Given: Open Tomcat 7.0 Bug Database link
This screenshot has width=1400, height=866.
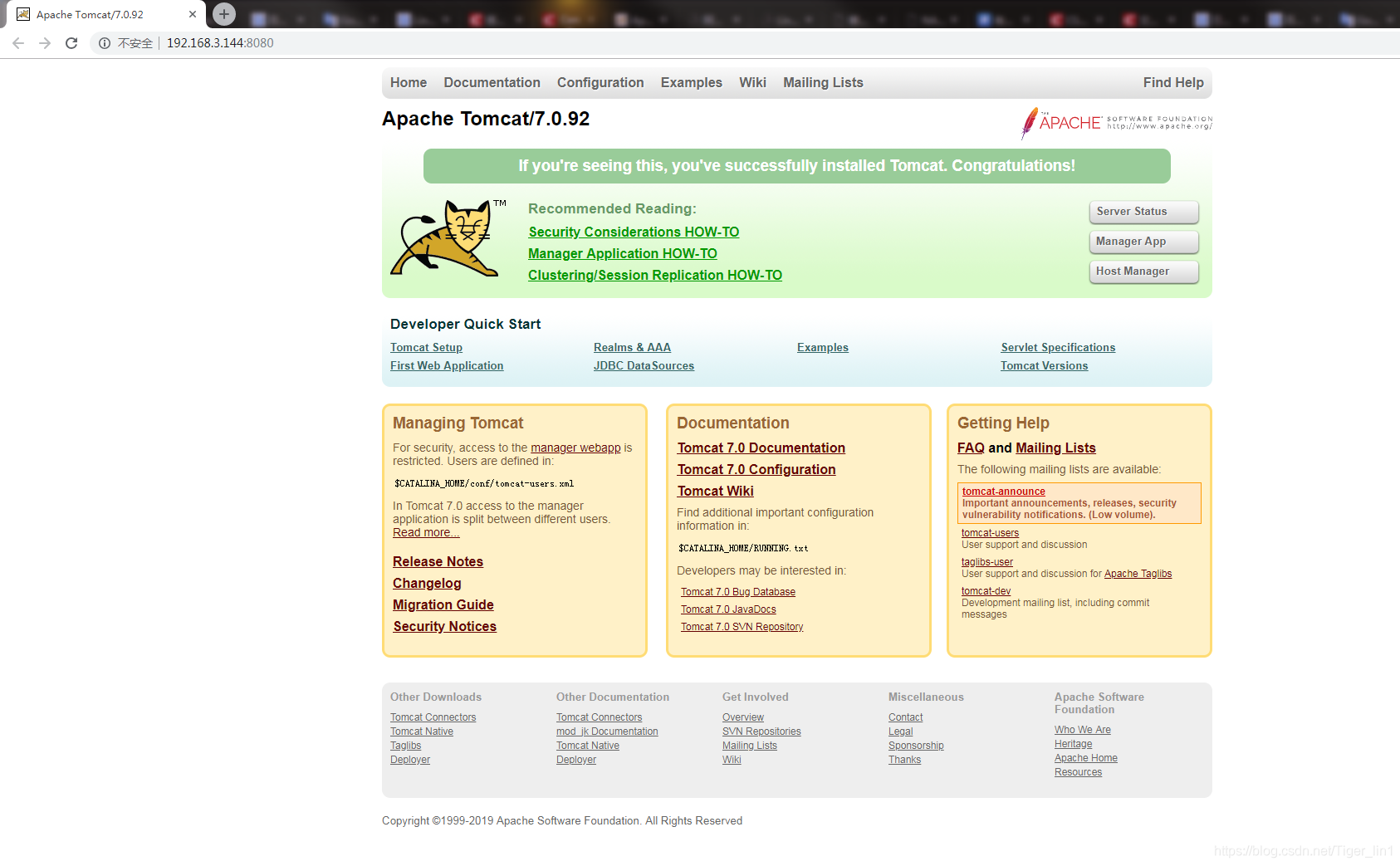Looking at the screenshot, I should tap(738, 592).
